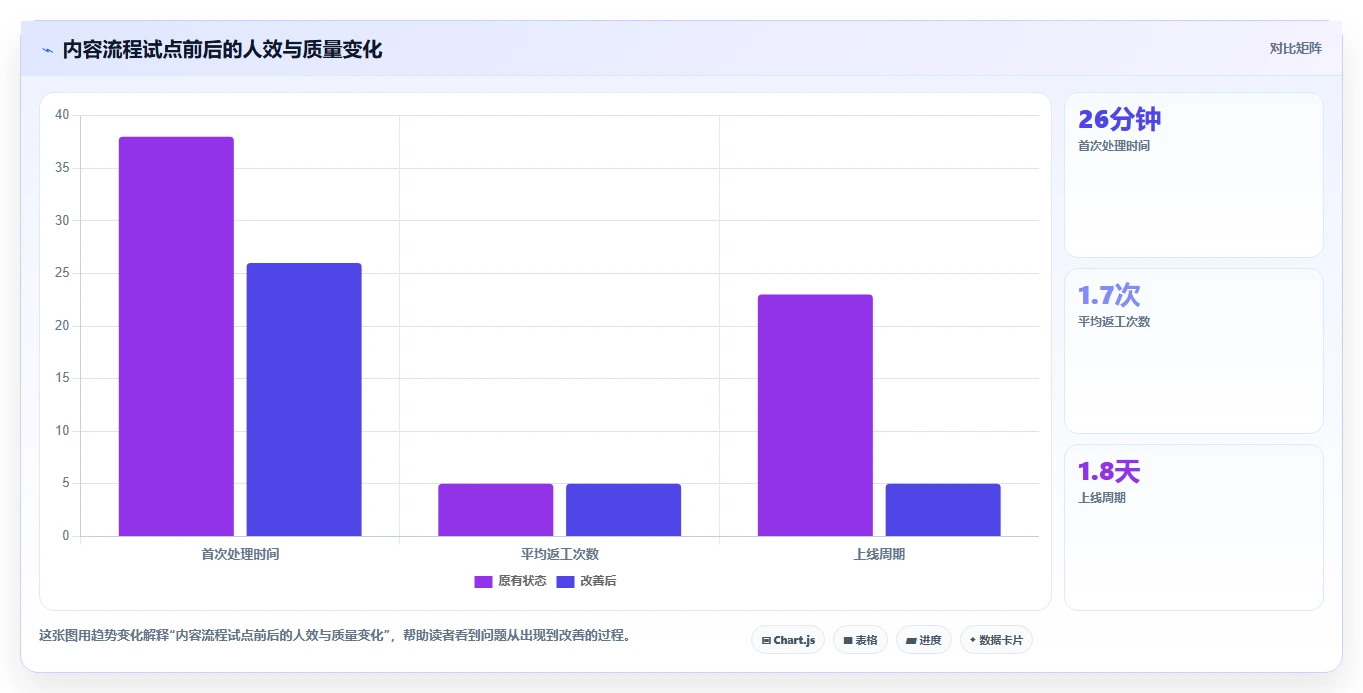Viewport: 1363px width, 693px height.
Task: Click the blue 上线周期 bar
Action: [943, 510]
